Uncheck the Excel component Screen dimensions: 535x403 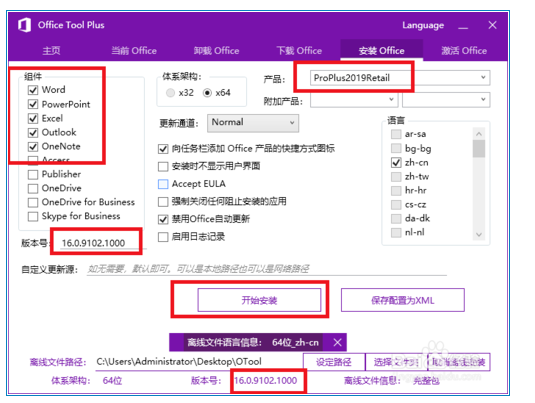coord(33,118)
